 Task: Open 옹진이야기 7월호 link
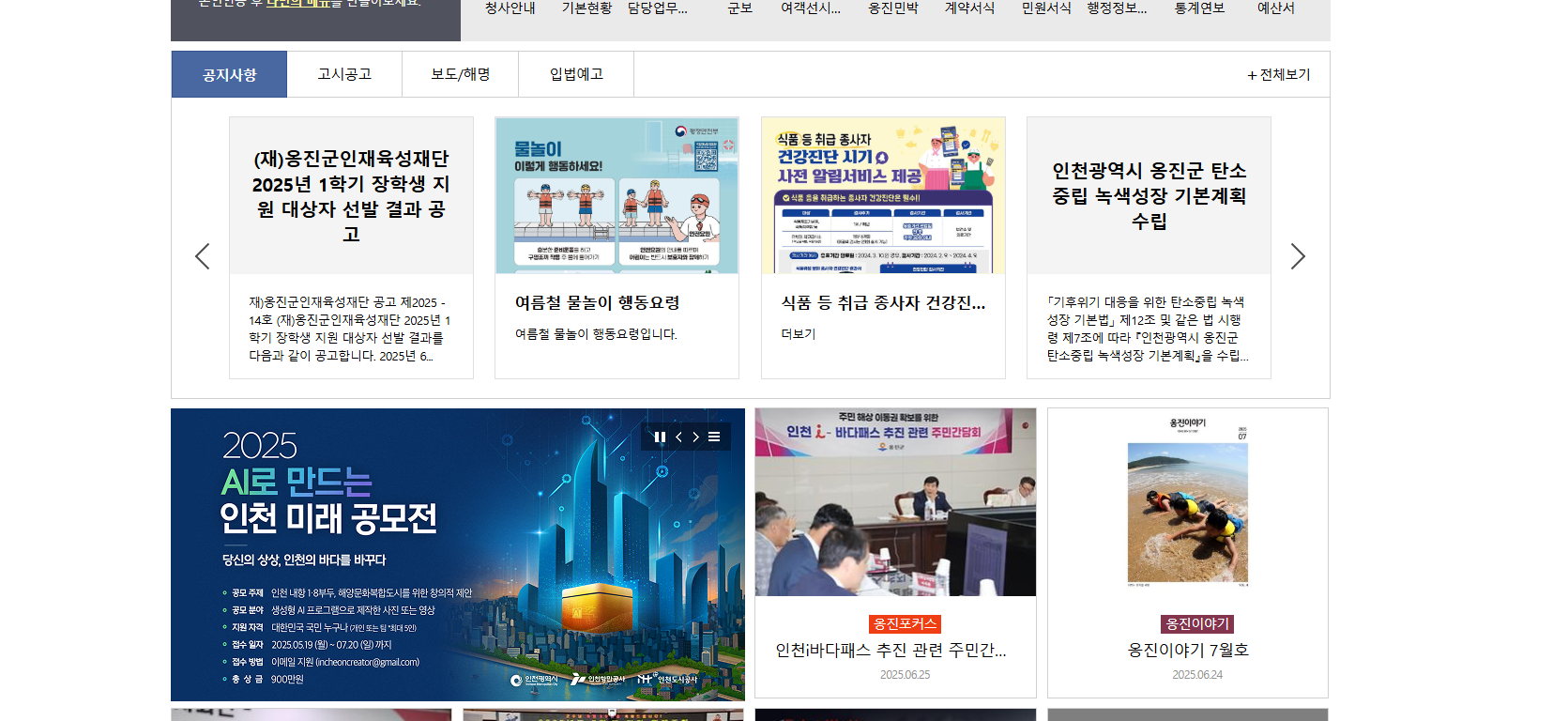tap(1188, 650)
